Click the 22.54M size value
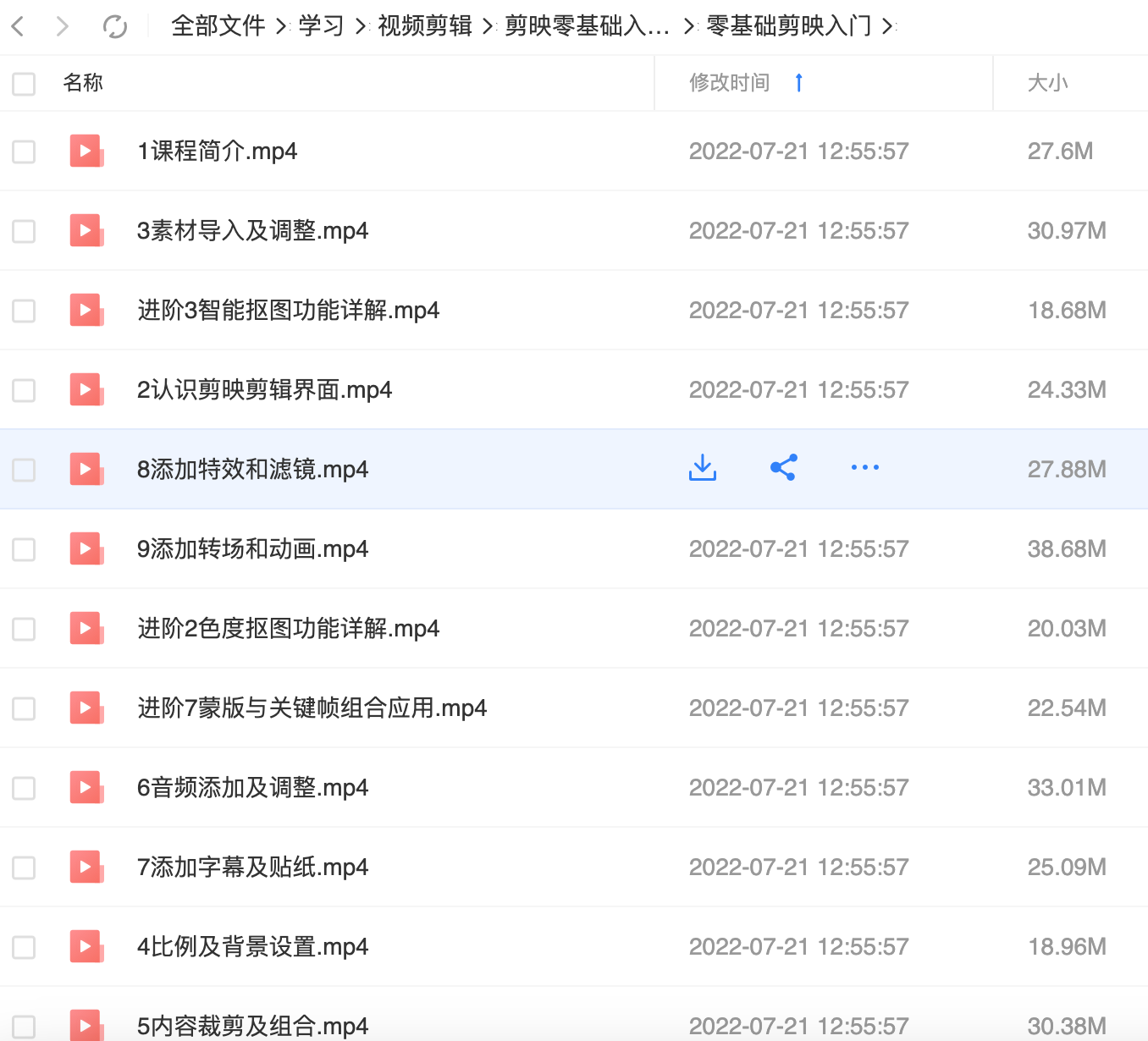This screenshot has height=1041, width=1148. click(x=1067, y=708)
